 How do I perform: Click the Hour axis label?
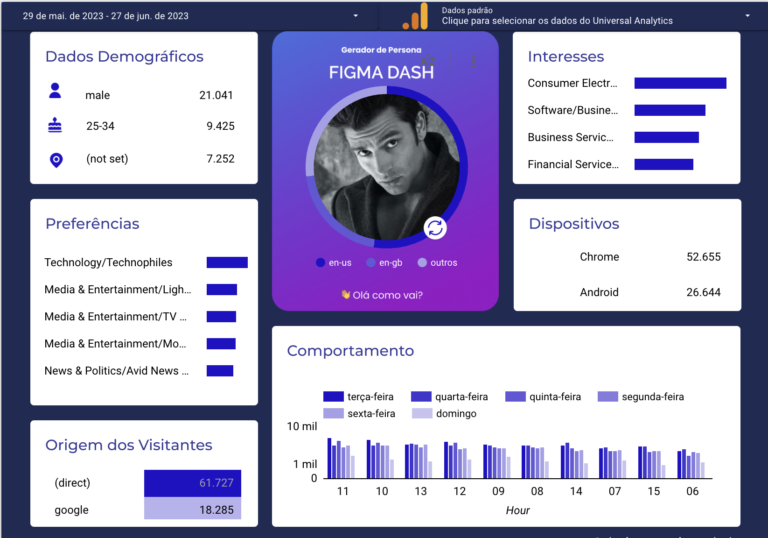(x=518, y=511)
